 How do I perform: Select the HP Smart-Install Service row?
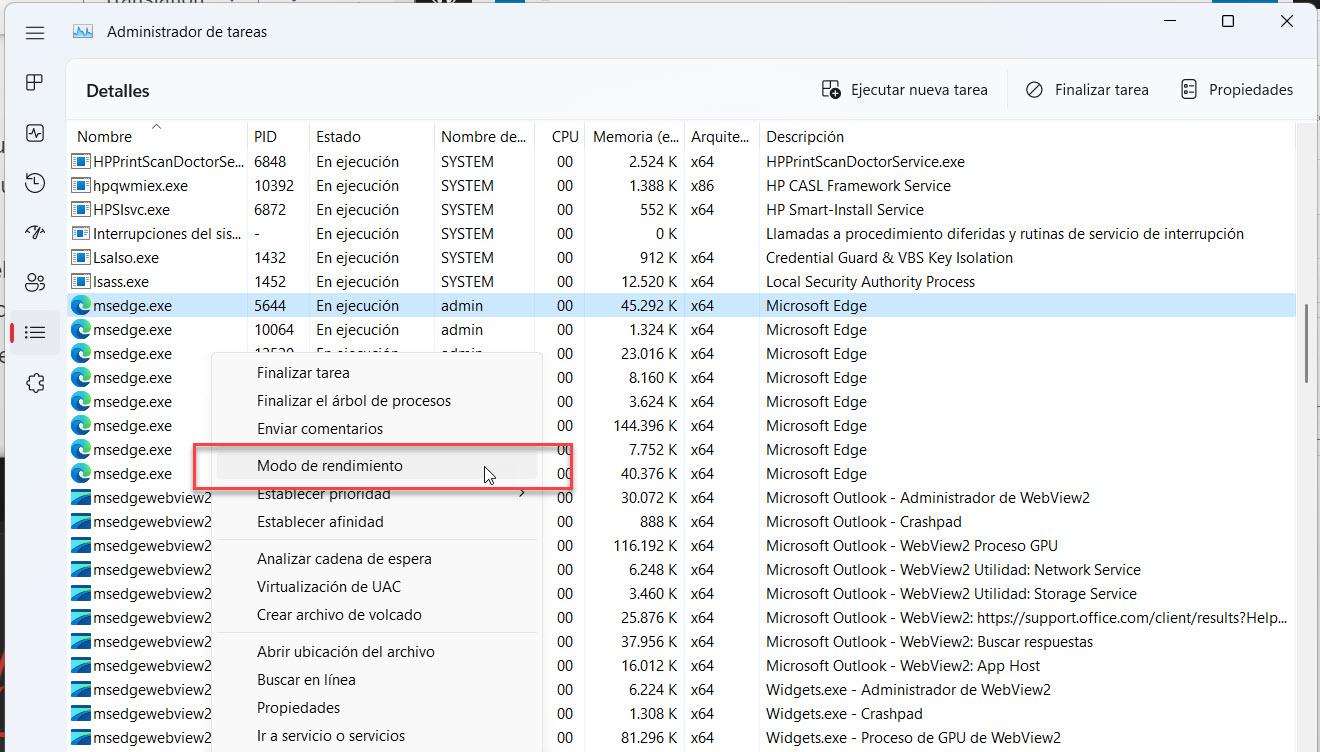(x=682, y=210)
